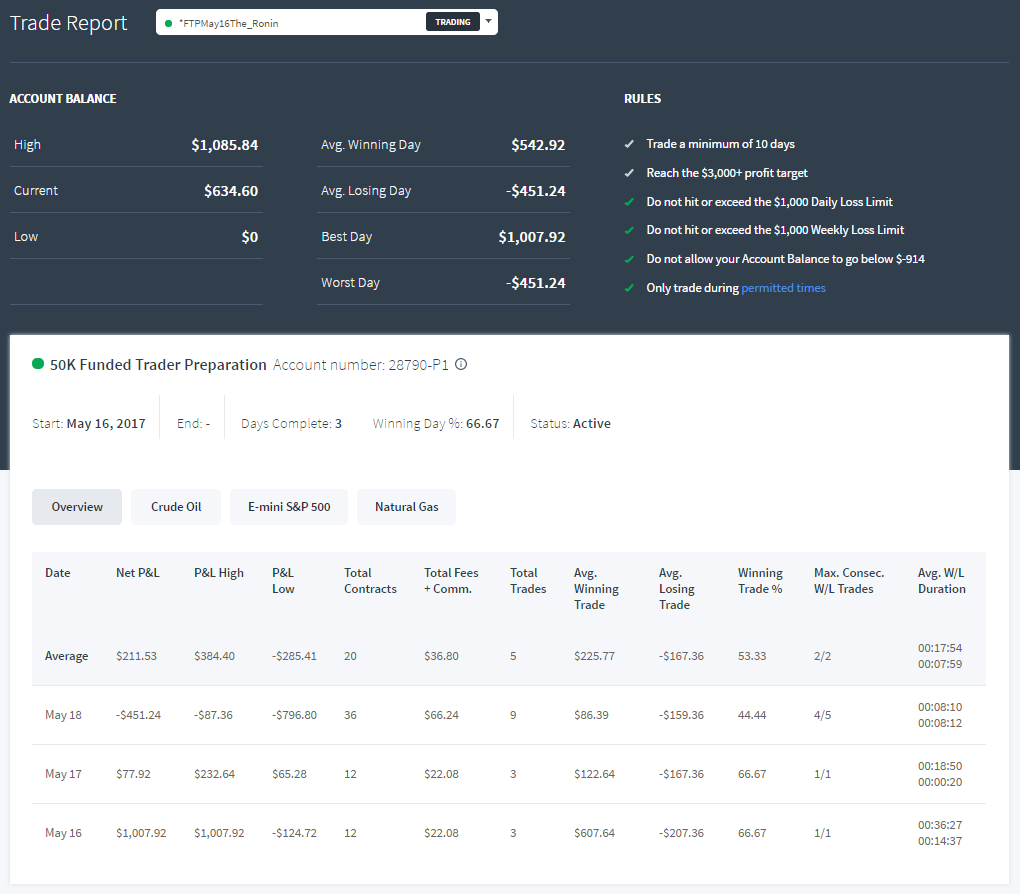
Task: Click checkmark next to Trade a minimum of 10 days
Action: (629, 144)
